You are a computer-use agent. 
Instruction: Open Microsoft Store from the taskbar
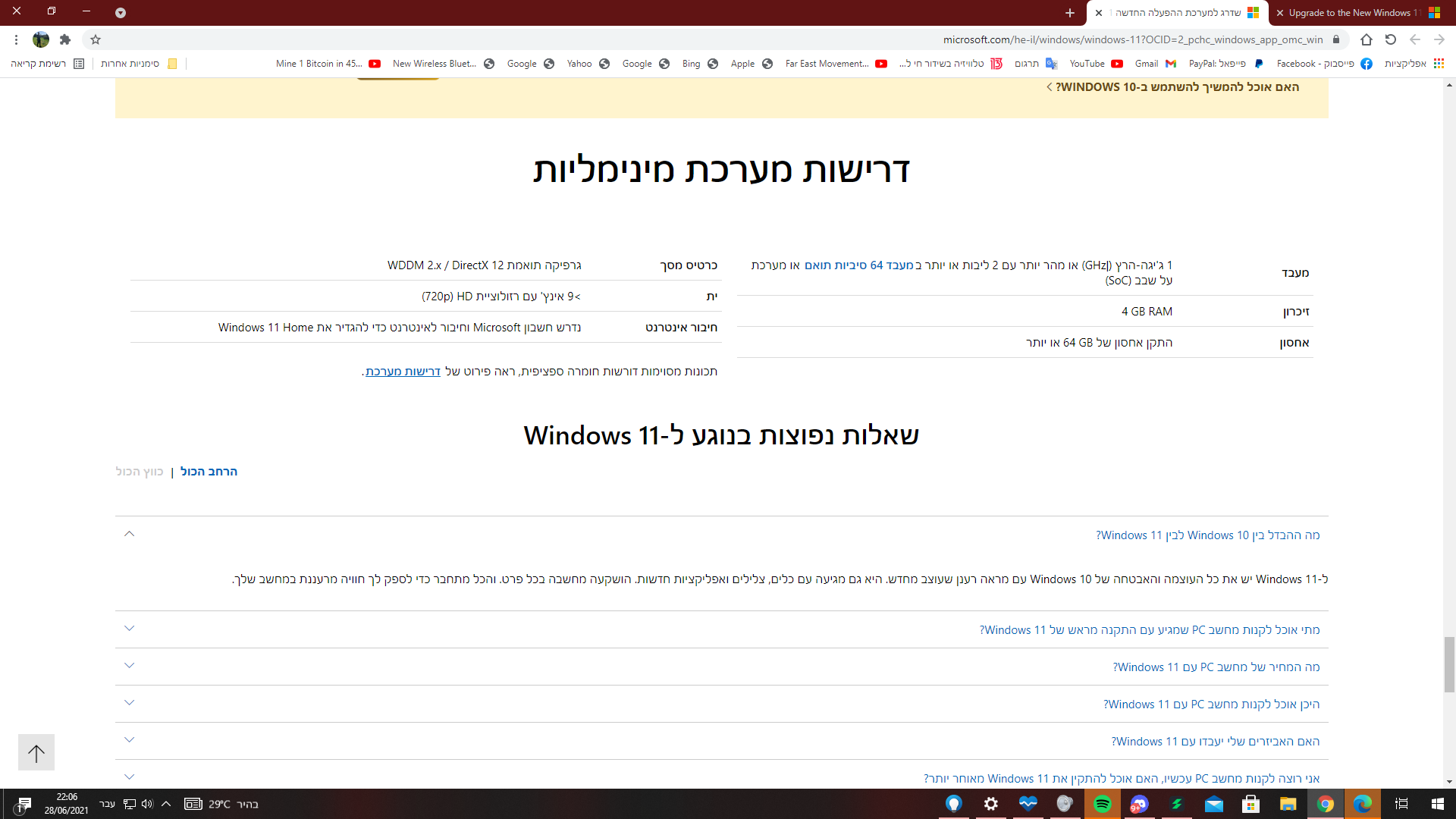(1250, 804)
